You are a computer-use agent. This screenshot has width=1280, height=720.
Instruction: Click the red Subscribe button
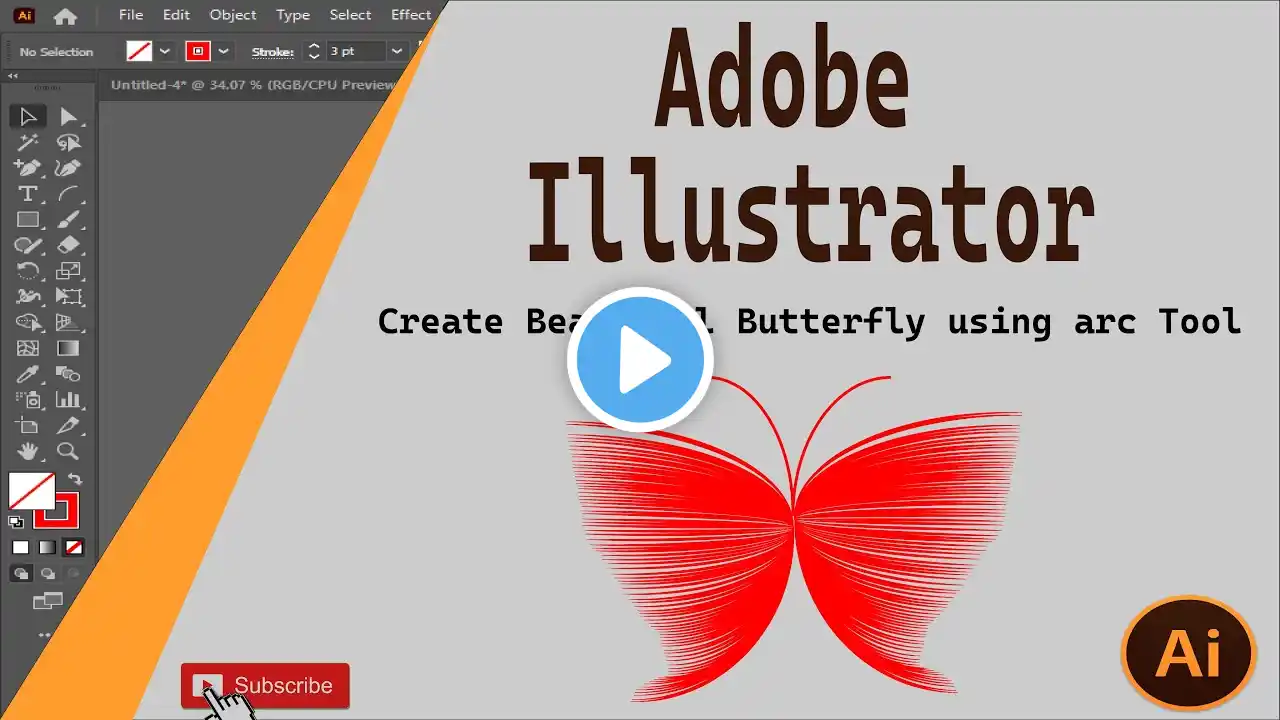point(265,685)
